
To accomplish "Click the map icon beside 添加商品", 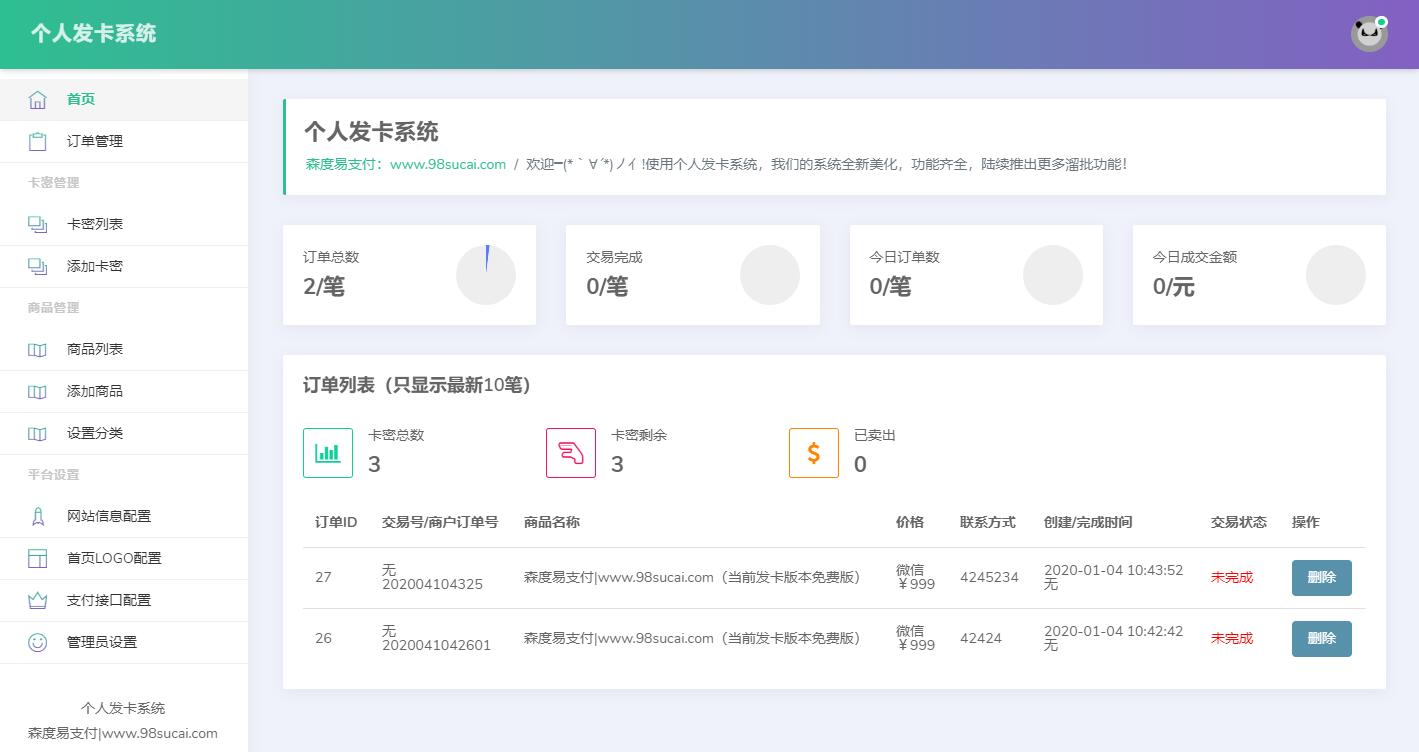I will point(38,391).
